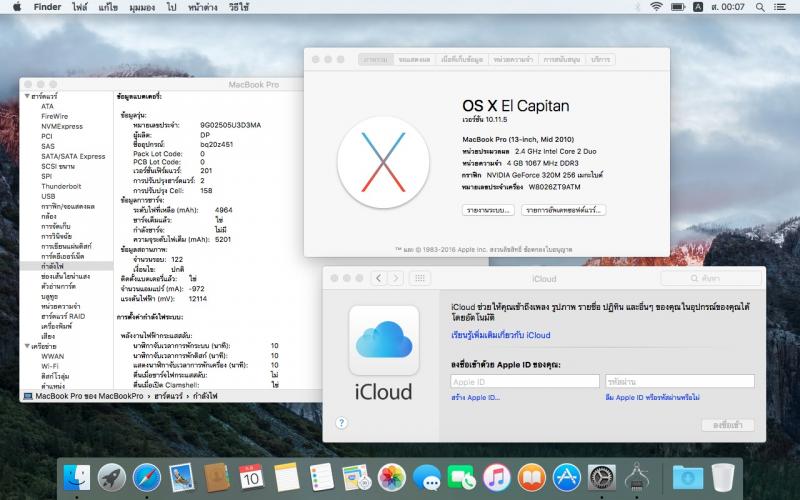Select ATA in hardware sidebar
The height and width of the screenshot is (500, 800).
pos(47,106)
